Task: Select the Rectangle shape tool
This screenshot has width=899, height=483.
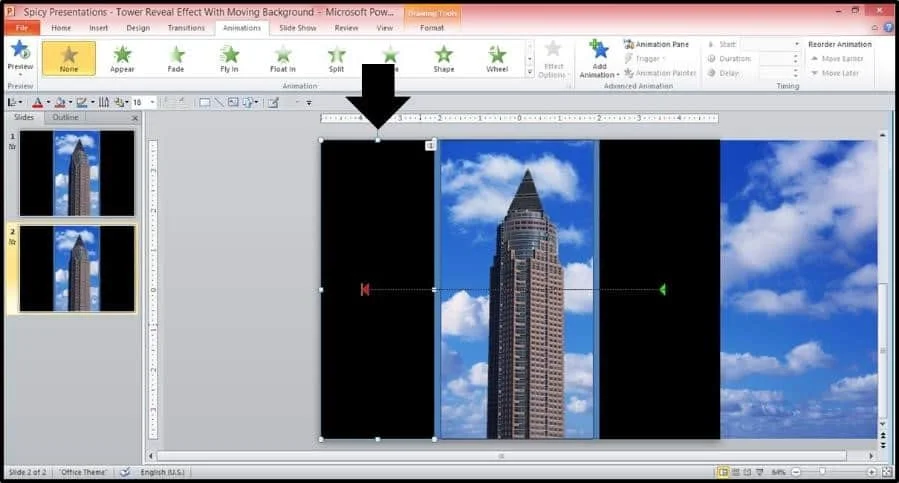Action: click(x=204, y=102)
